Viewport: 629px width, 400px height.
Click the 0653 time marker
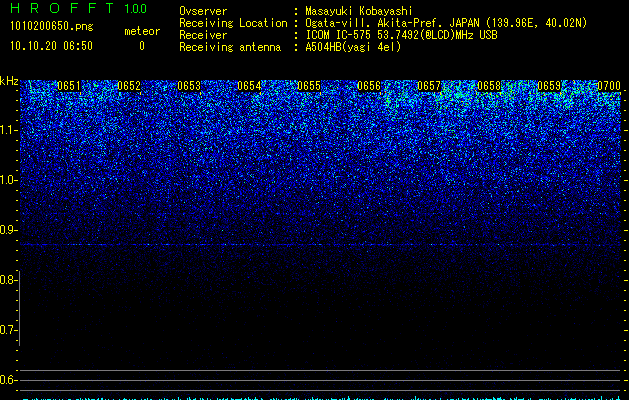tap(189, 86)
